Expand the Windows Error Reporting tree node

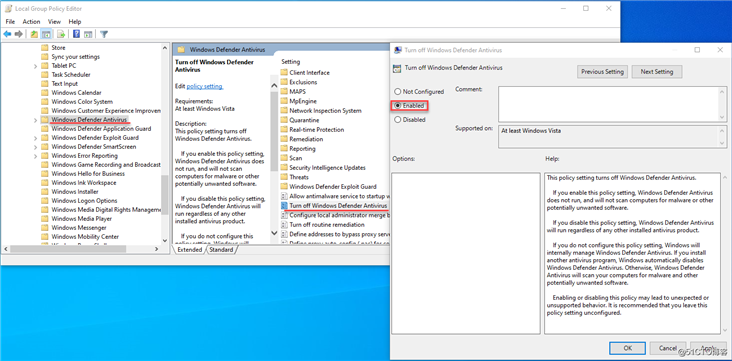click(x=35, y=156)
